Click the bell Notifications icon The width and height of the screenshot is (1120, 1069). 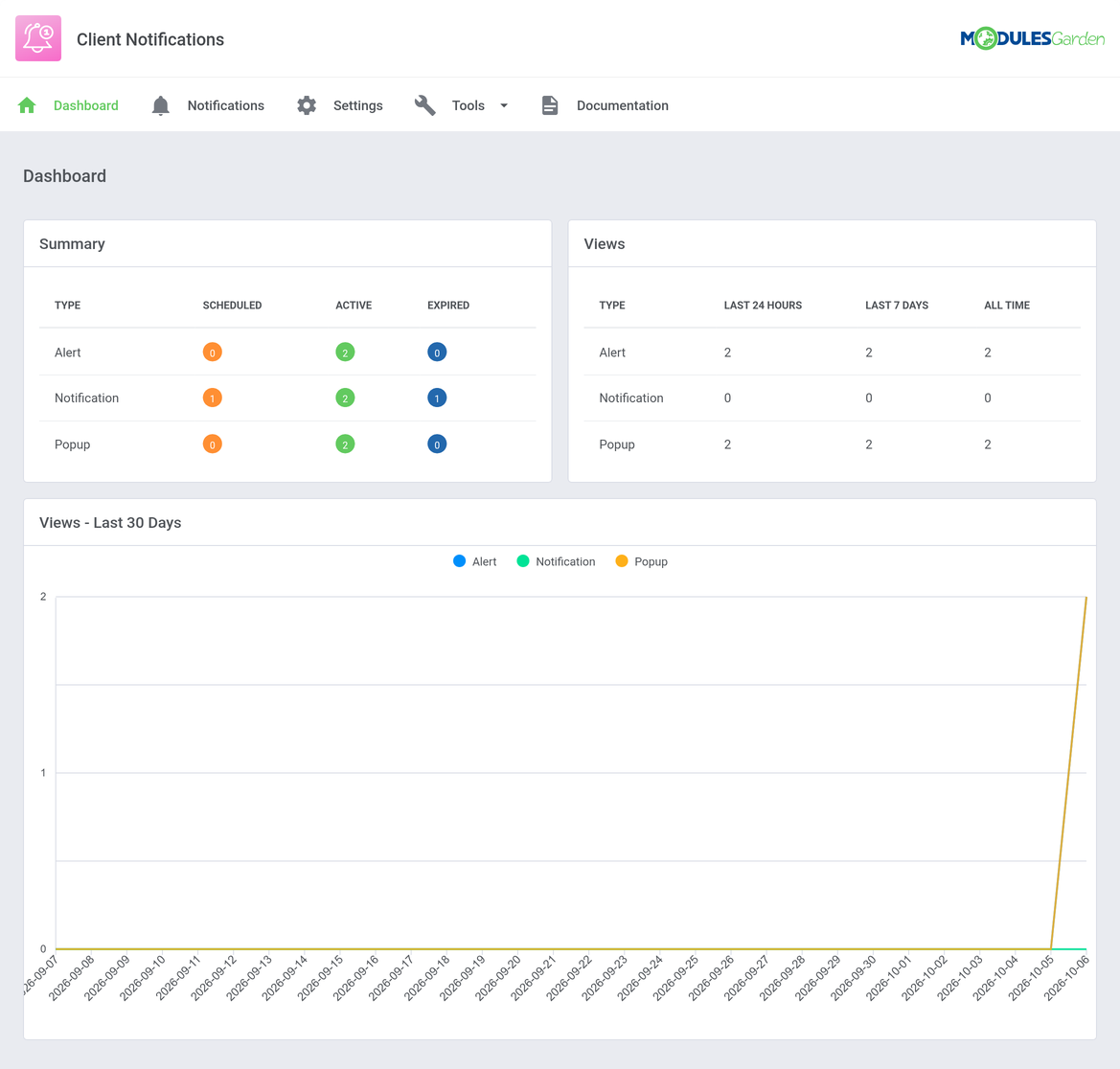click(x=161, y=105)
